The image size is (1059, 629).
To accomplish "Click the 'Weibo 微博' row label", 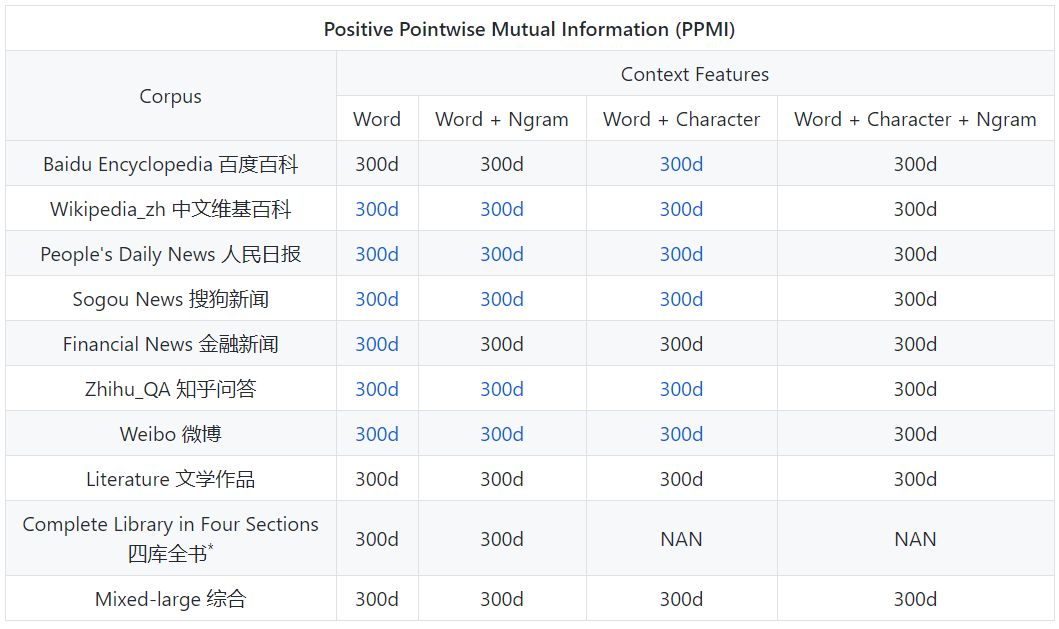I will (x=170, y=434).
